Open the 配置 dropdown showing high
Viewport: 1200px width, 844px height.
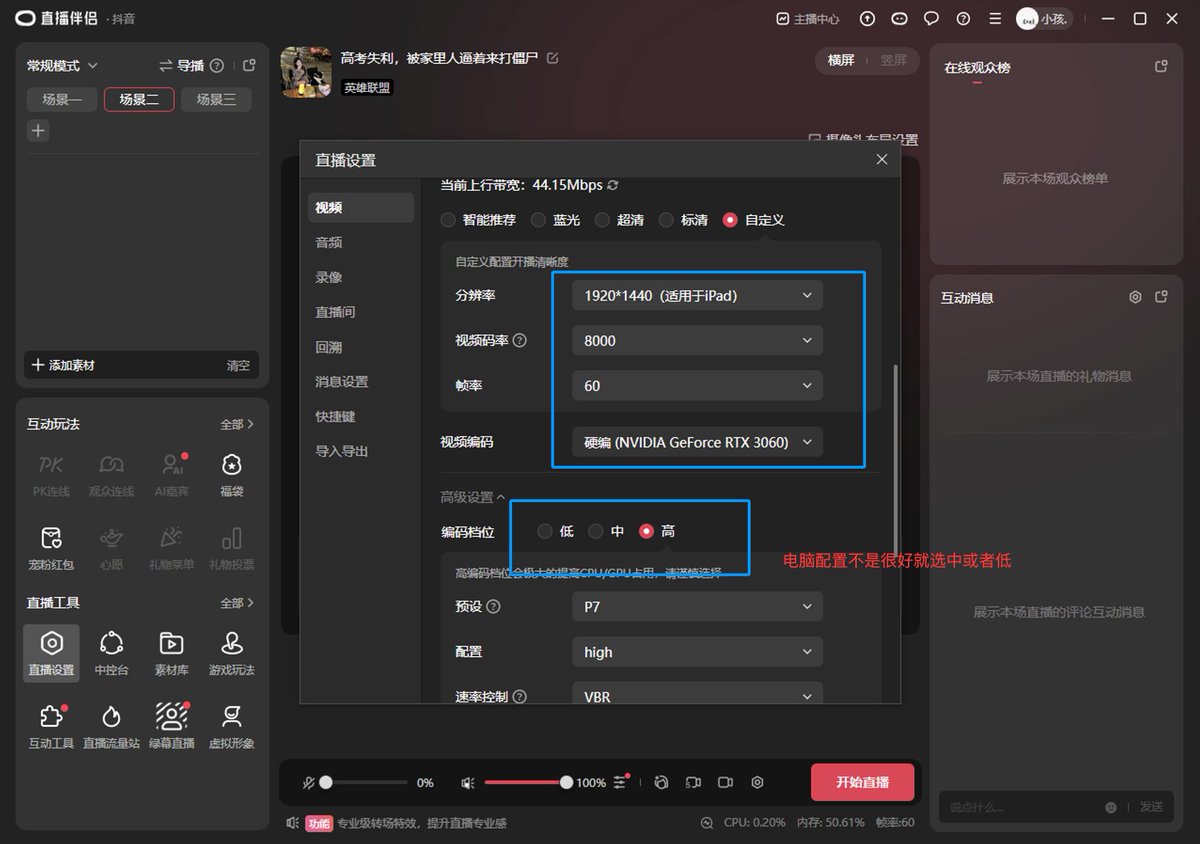coord(697,651)
